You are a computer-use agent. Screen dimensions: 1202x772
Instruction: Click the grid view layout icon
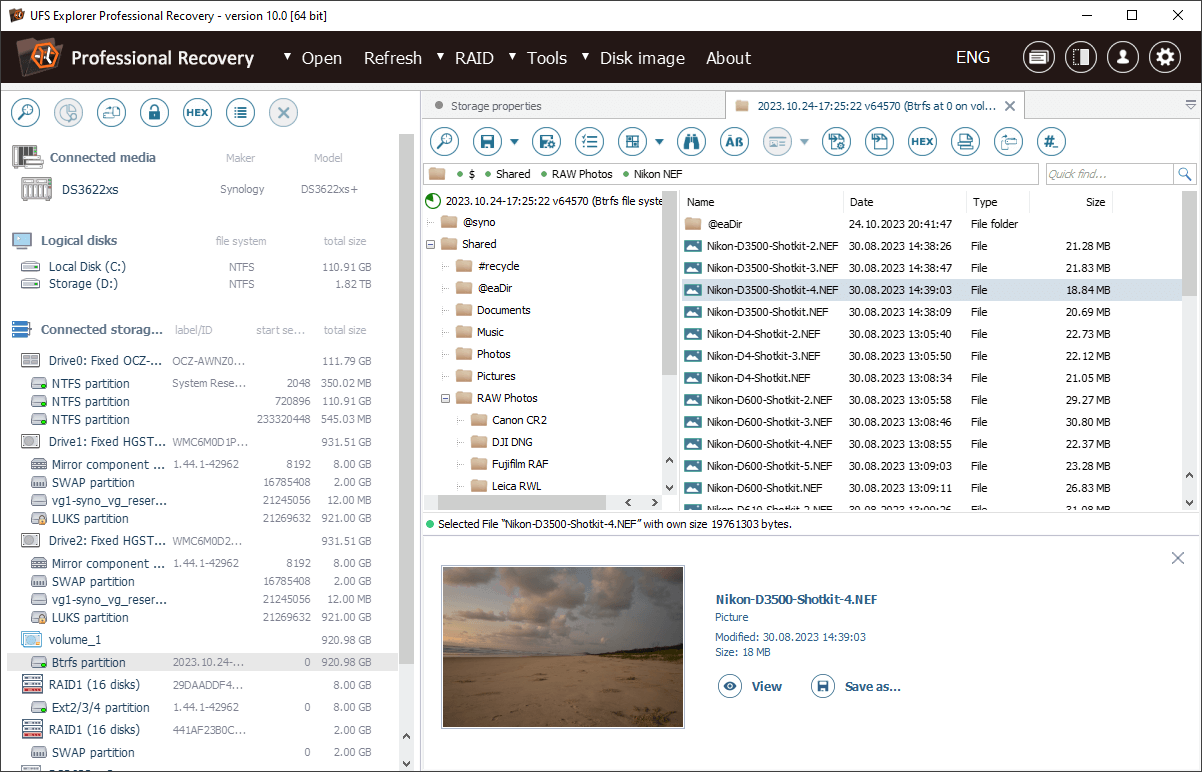tap(632, 142)
